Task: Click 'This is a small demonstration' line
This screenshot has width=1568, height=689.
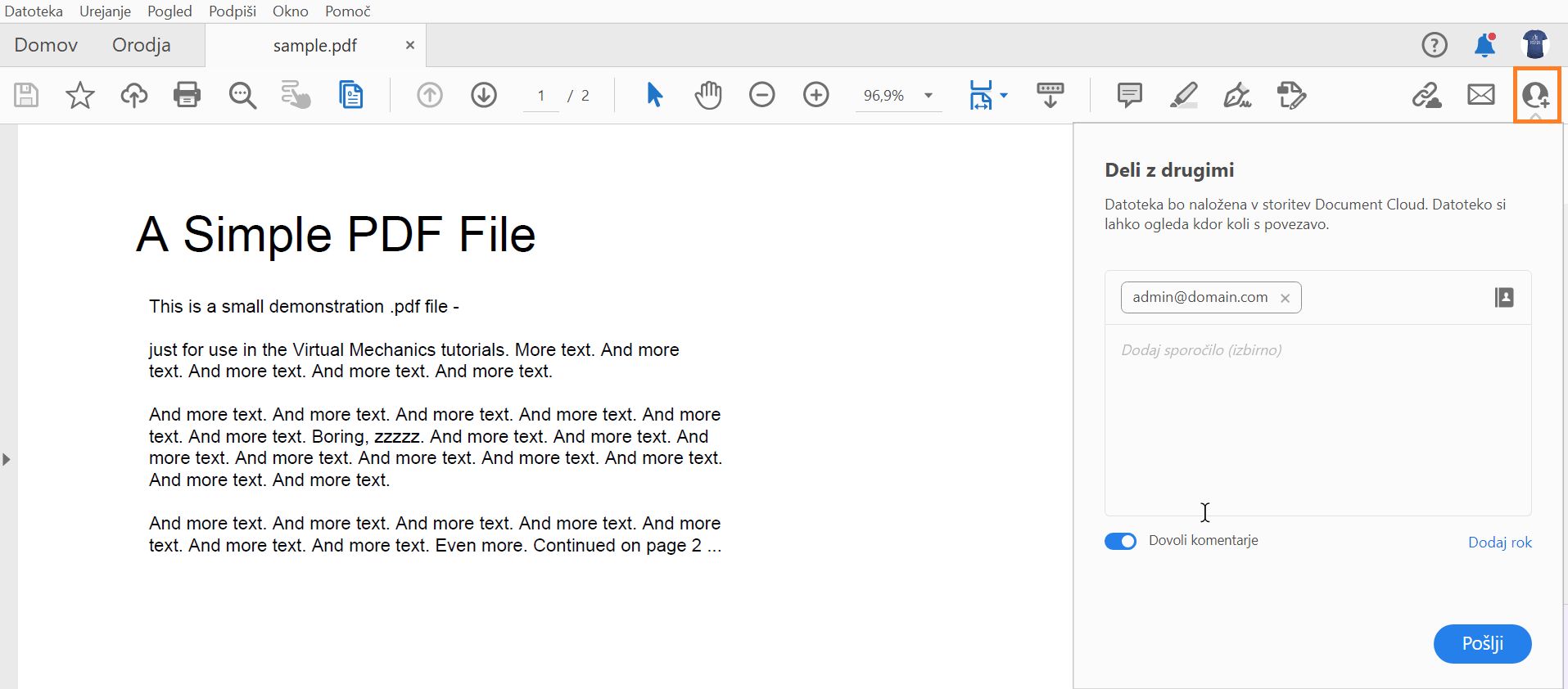Action: point(304,307)
